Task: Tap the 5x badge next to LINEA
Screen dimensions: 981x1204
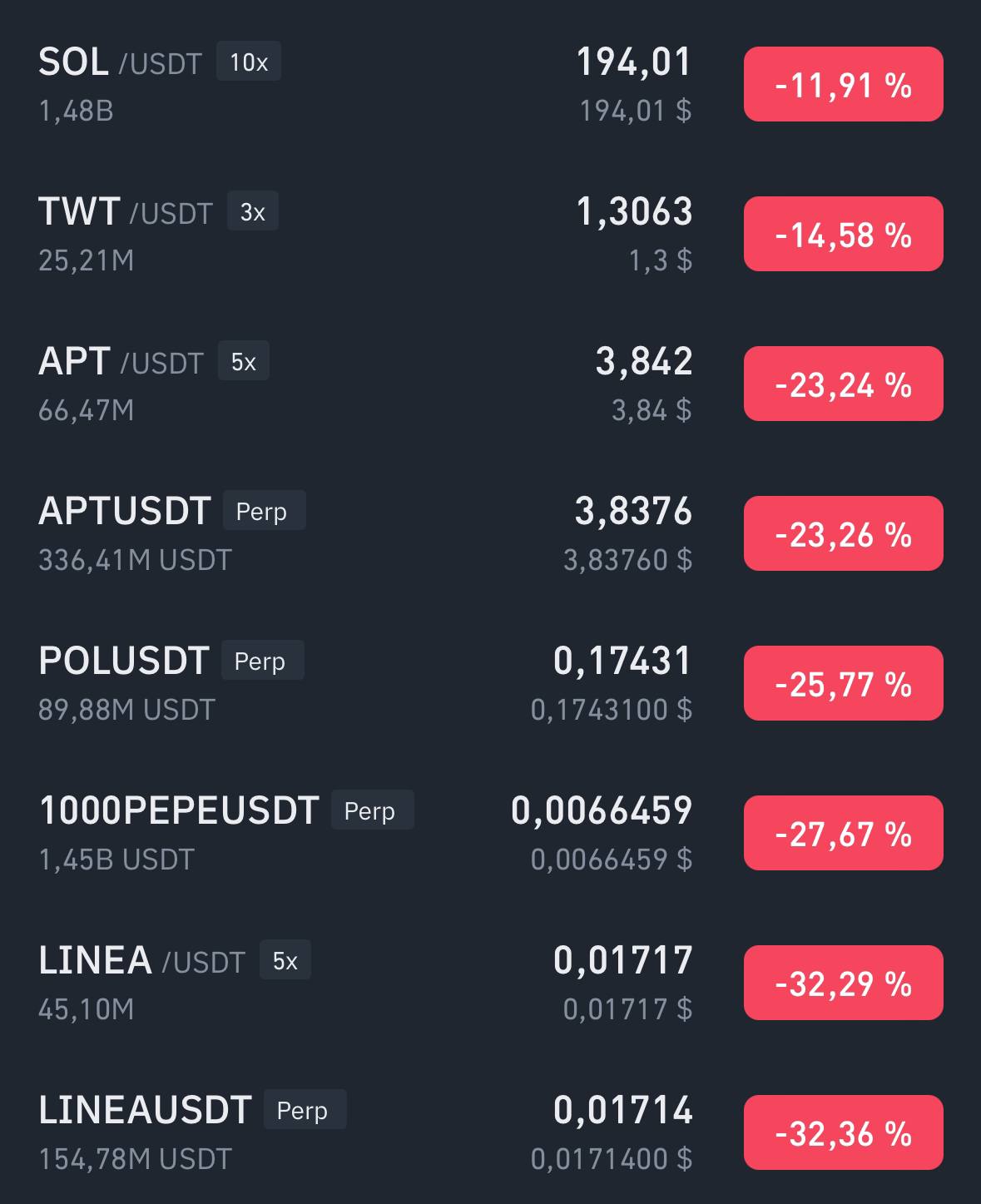Action: click(285, 960)
